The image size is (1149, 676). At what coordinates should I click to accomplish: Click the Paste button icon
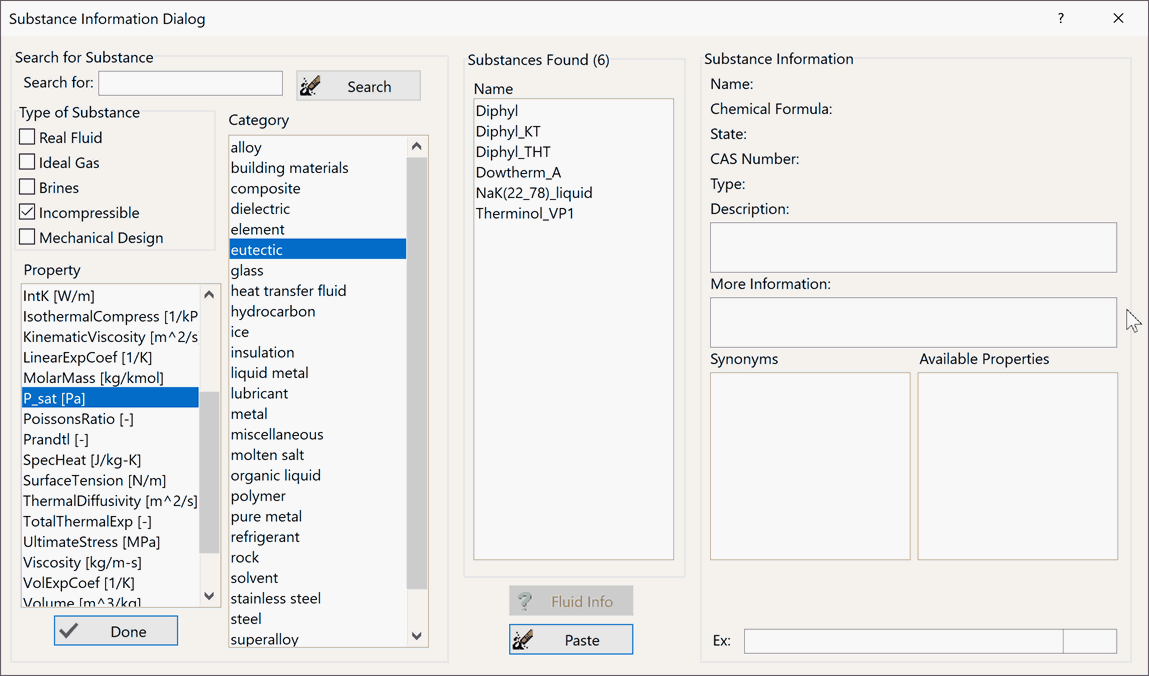[x=523, y=640]
